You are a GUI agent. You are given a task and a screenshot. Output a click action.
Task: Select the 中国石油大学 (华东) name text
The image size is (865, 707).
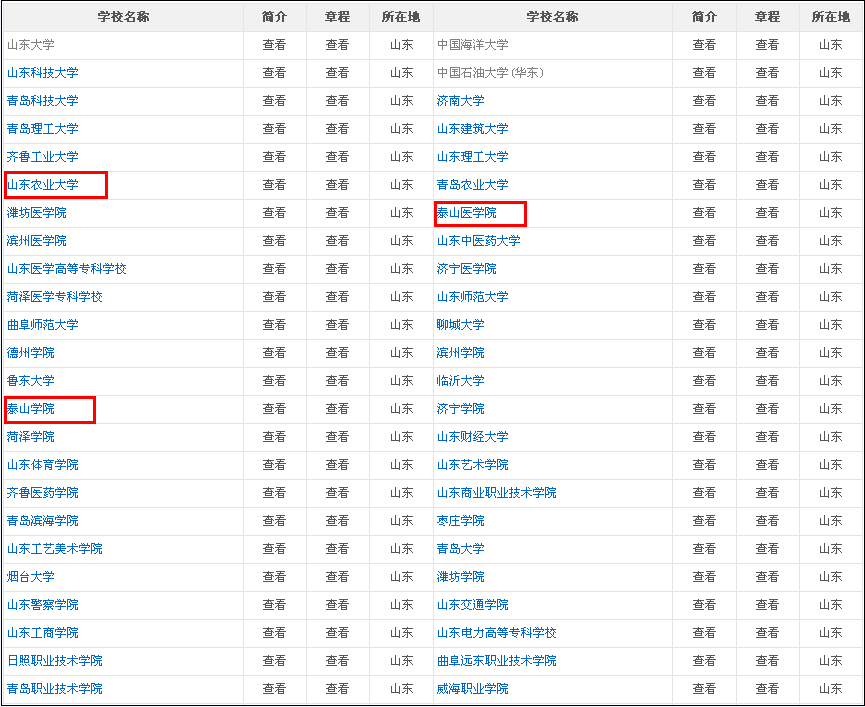(x=490, y=73)
